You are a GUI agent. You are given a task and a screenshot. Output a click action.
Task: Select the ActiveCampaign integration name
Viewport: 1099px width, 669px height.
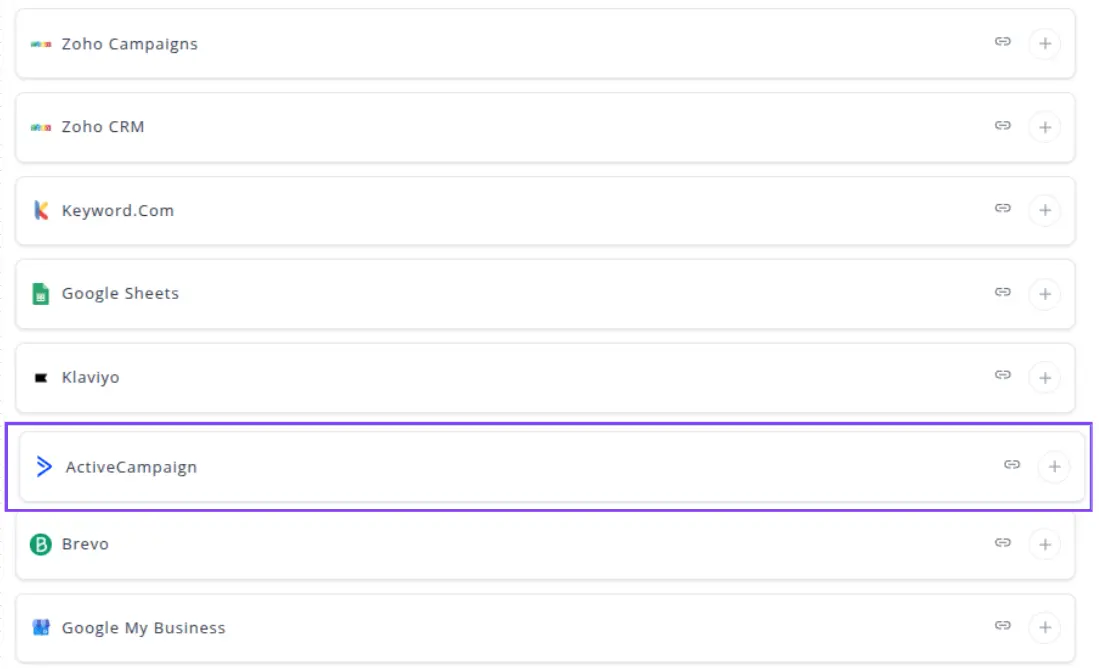pos(131,467)
